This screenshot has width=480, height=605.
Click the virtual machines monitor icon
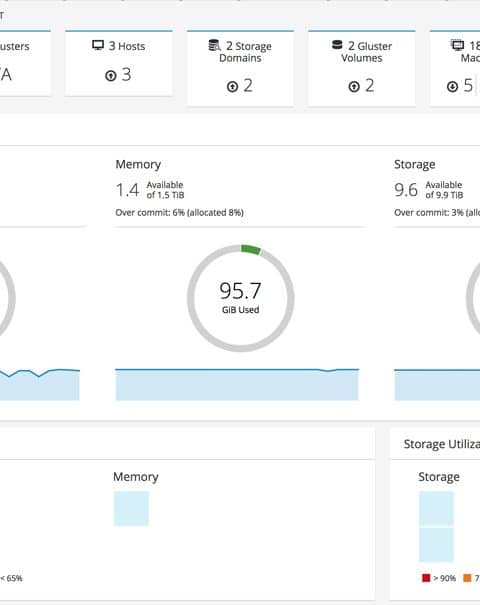click(x=458, y=45)
